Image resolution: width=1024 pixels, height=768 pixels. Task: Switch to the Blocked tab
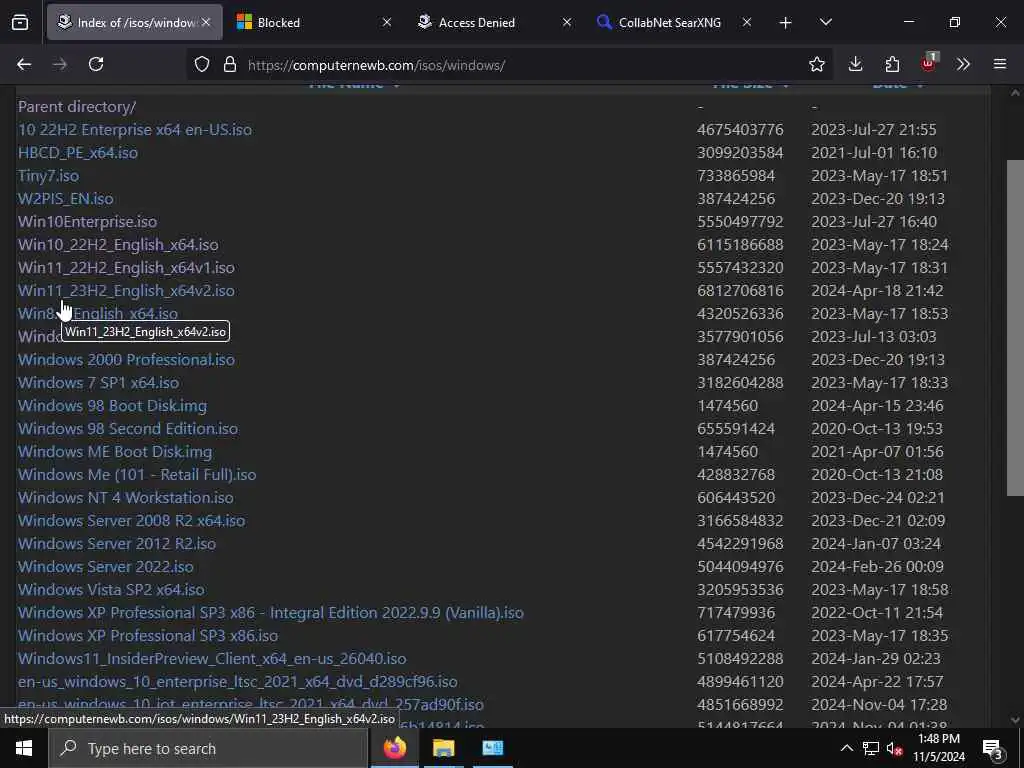point(313,22)
